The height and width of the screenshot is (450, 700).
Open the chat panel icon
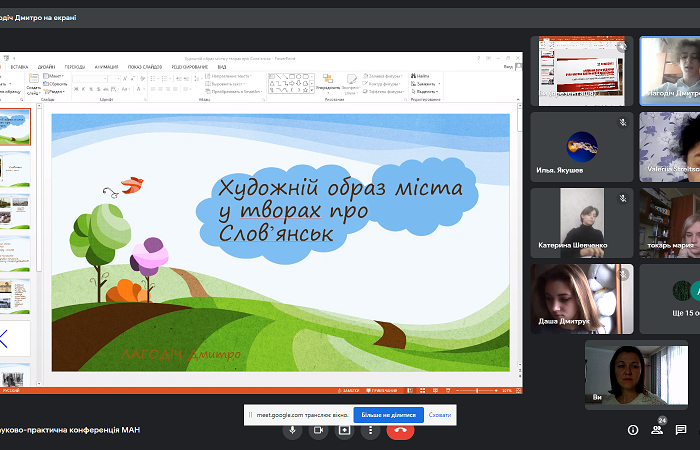(x=682, y=430)
